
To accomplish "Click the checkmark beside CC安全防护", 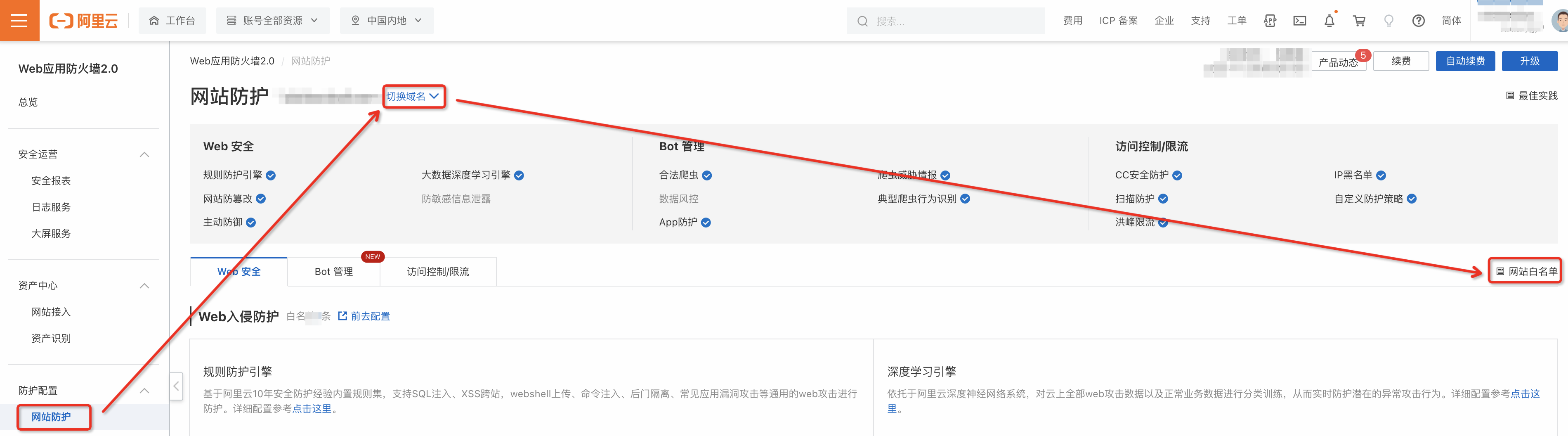I will coord(1177,175).
